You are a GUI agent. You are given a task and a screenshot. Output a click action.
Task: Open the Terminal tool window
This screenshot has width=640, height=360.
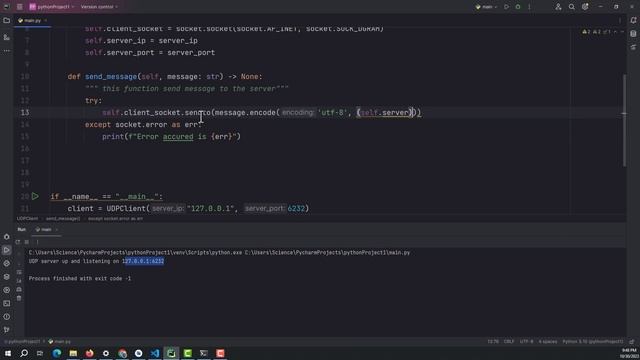7,303
